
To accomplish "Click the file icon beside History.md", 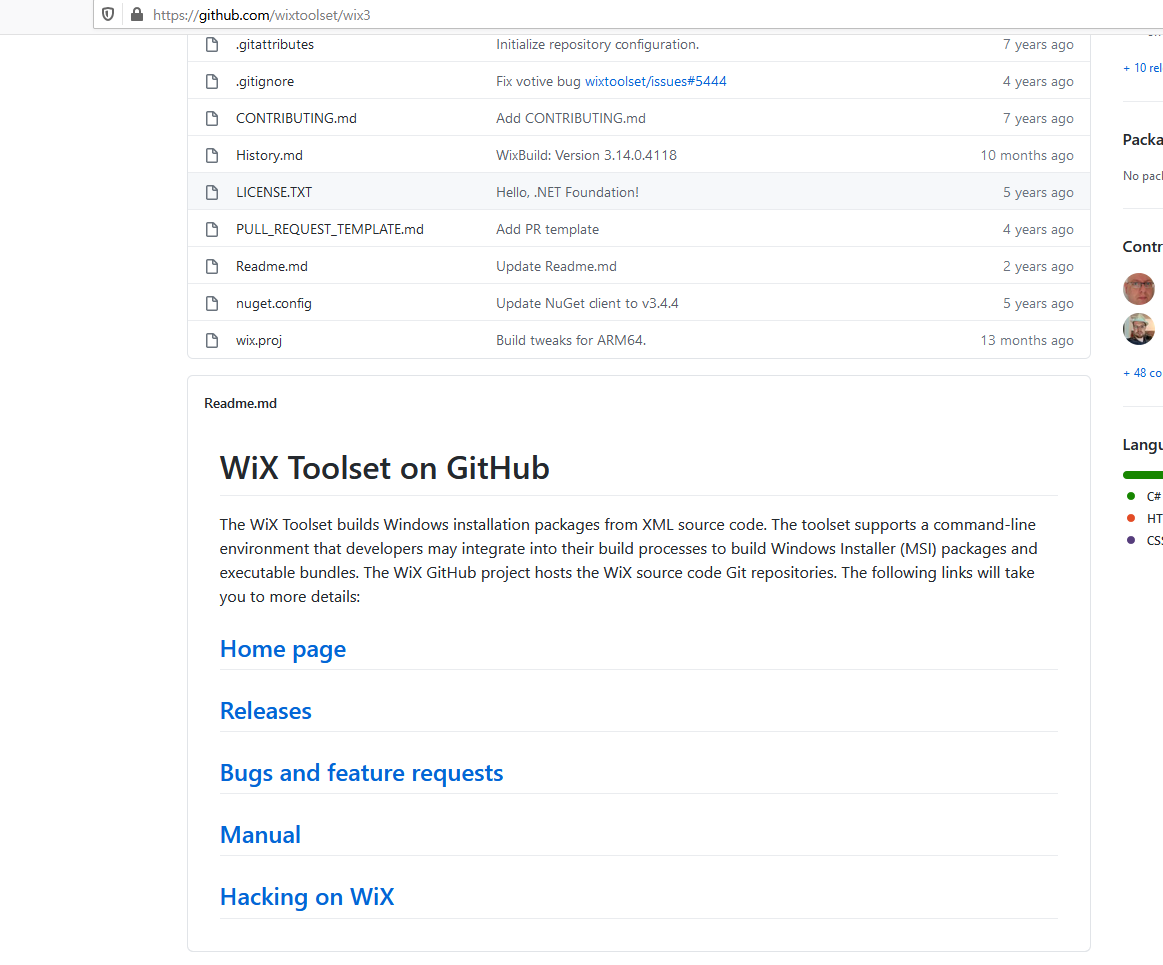I will click(212, 156).
